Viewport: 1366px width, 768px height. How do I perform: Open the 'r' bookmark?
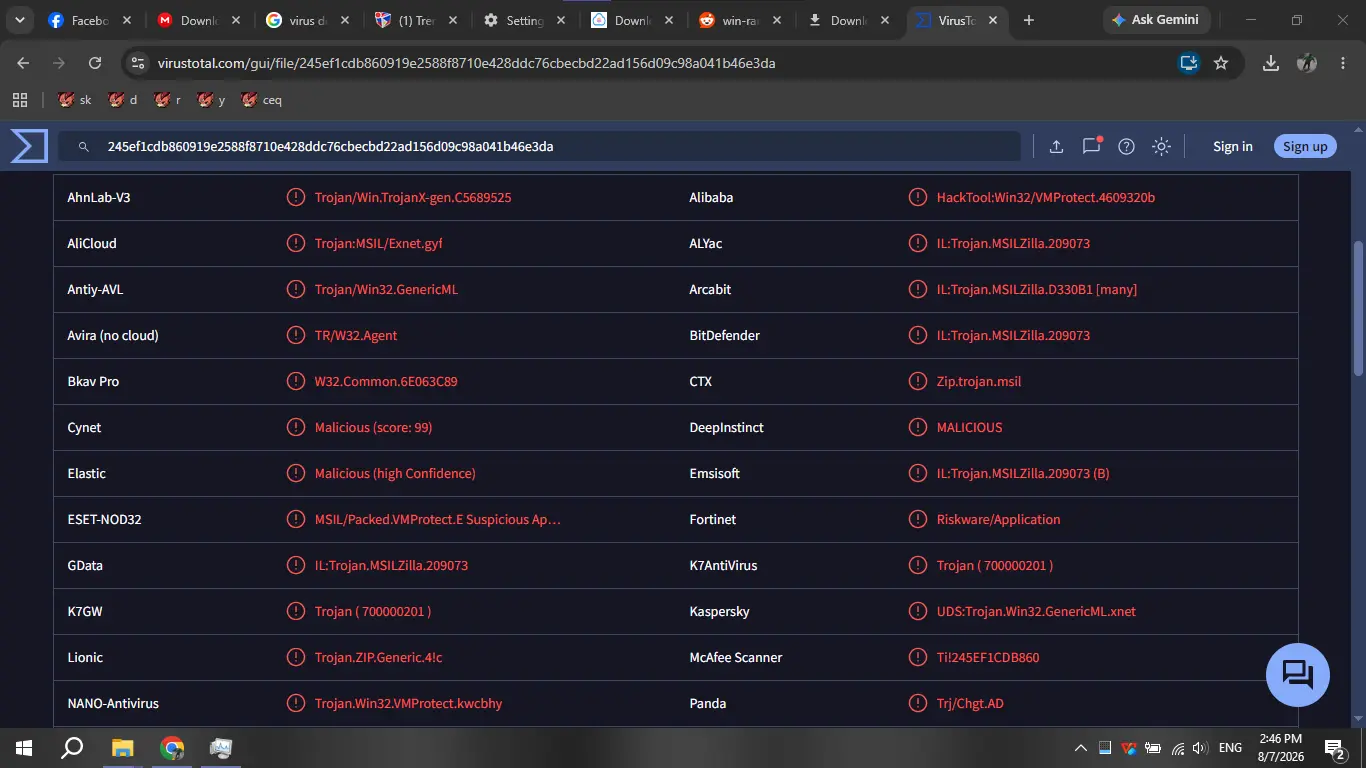[167, 100]
